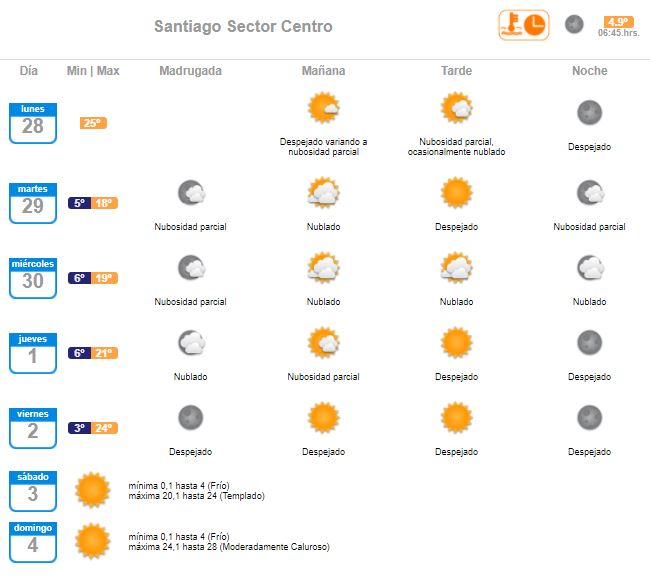Screen dimensions: 650x577
Task: Select the domingo 4 calendar icon
Action: pos(33,542)
